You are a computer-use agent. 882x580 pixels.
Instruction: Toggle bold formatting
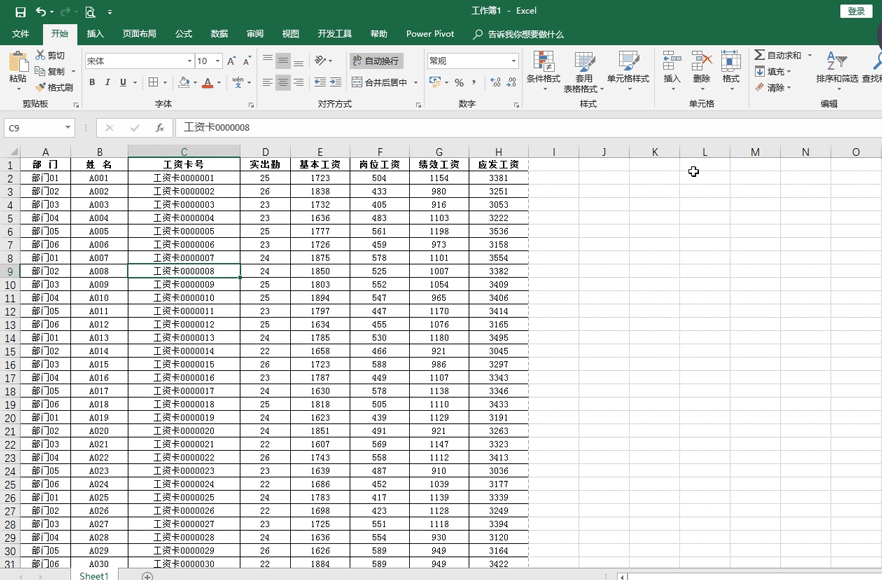click(92, 82)
